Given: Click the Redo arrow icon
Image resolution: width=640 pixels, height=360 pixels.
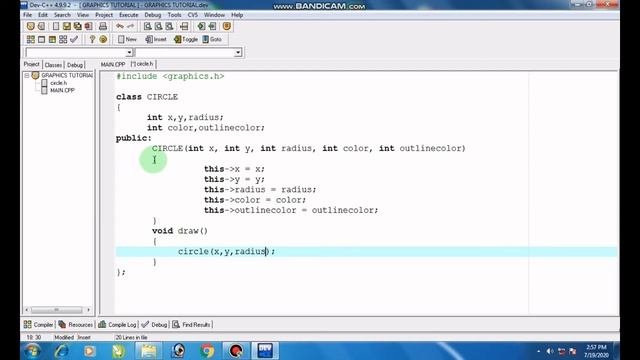Looking at the screenshot, I should point(131,27).
